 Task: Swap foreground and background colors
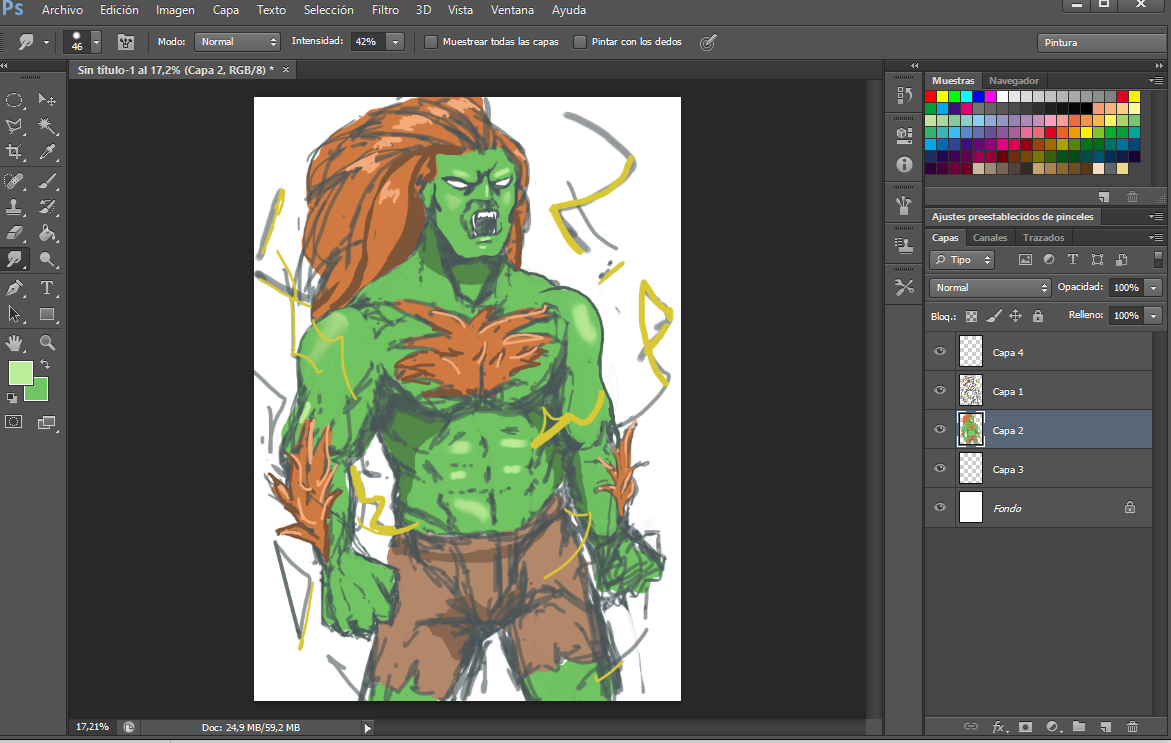(x=45, y=364)
